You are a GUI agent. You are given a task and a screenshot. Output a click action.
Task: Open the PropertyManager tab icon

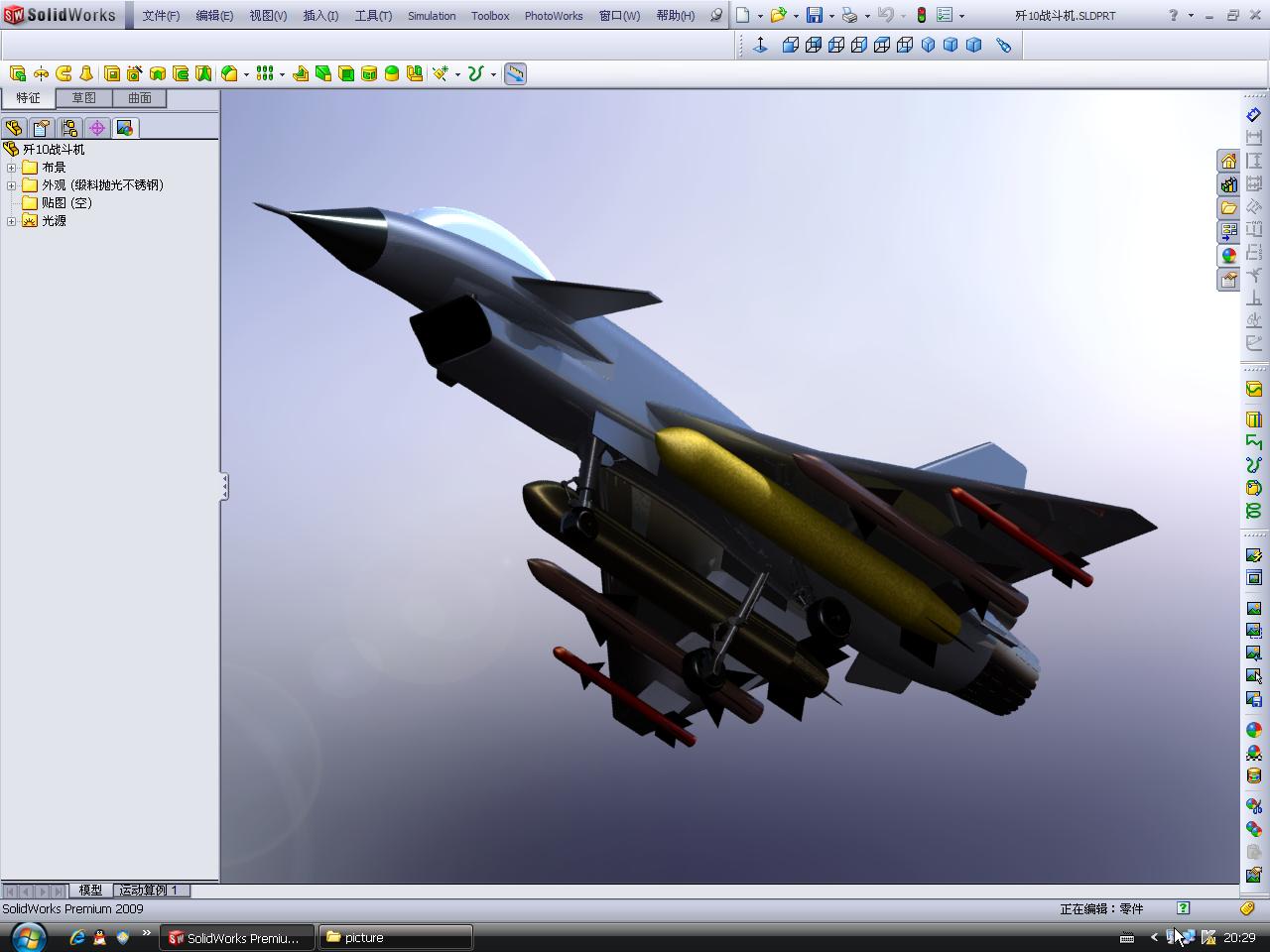[42, 128]
